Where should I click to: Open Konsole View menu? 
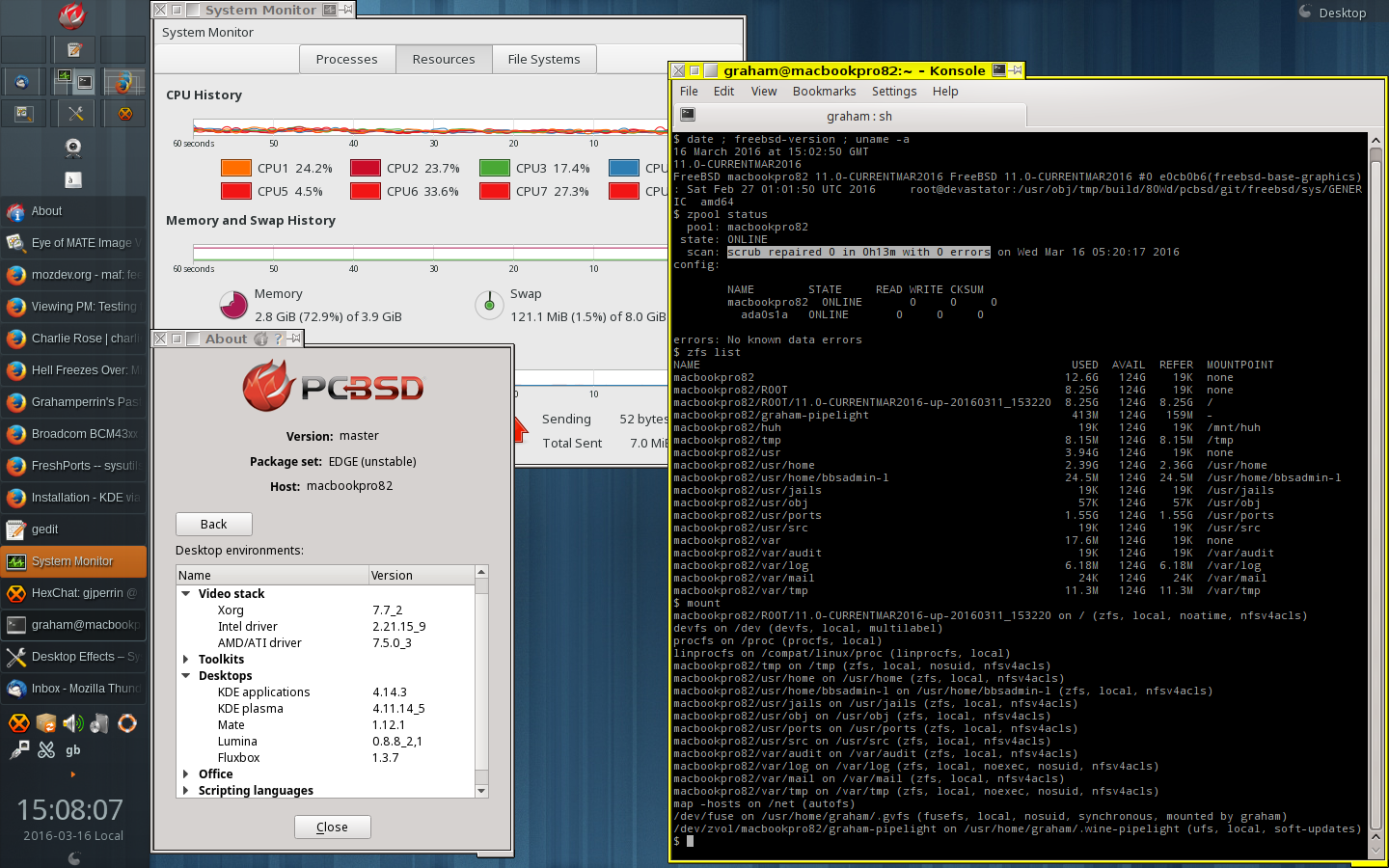[x=764, y=92]
